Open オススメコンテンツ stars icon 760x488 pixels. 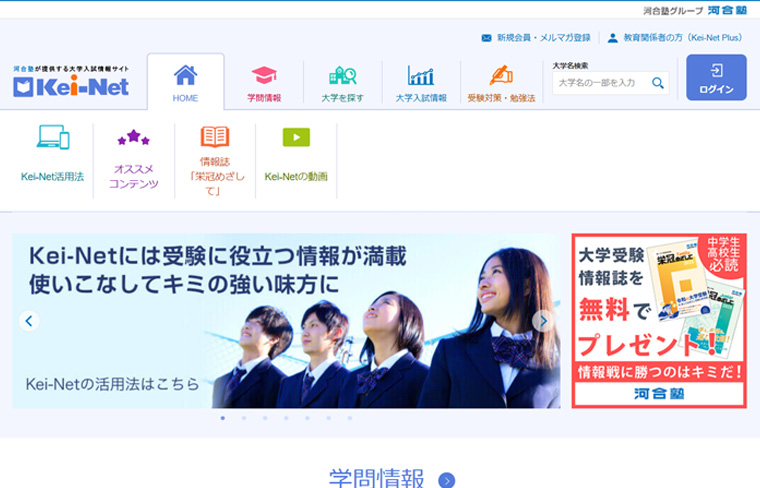(134, 137)
